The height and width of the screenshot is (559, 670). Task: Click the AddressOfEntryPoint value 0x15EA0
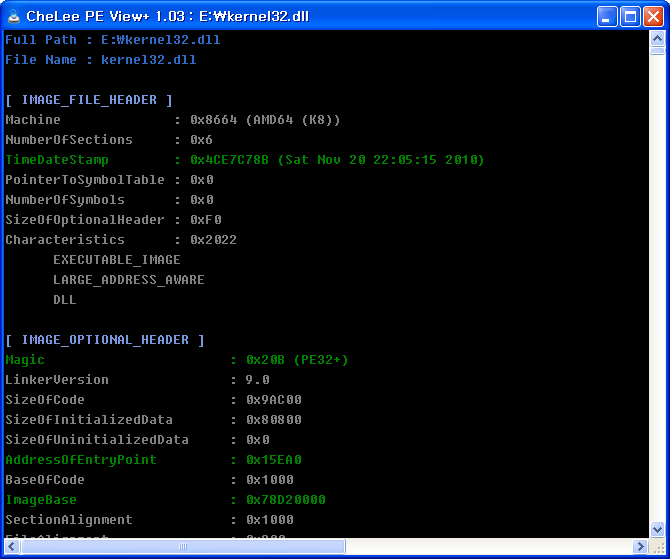(274, 460)
